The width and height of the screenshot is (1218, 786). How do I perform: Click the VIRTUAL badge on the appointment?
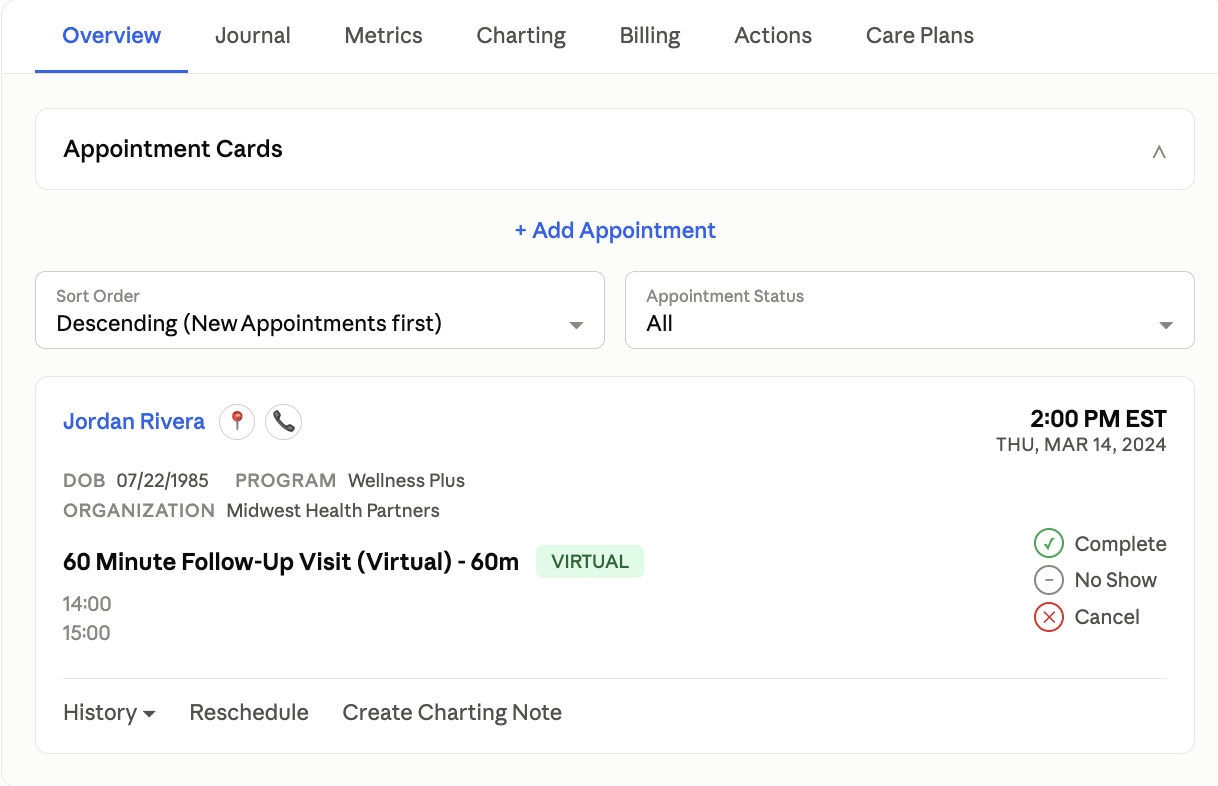point(590,562)
